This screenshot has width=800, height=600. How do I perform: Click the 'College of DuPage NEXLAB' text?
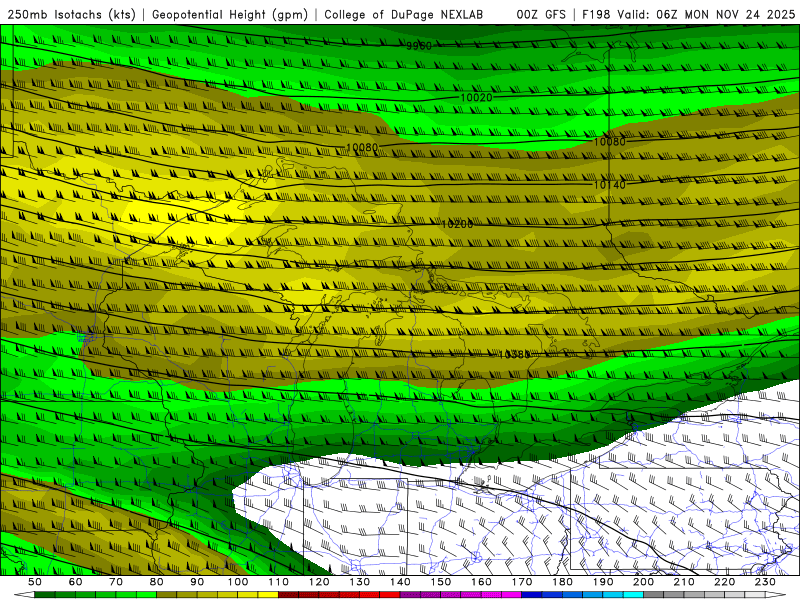[403, 15]
